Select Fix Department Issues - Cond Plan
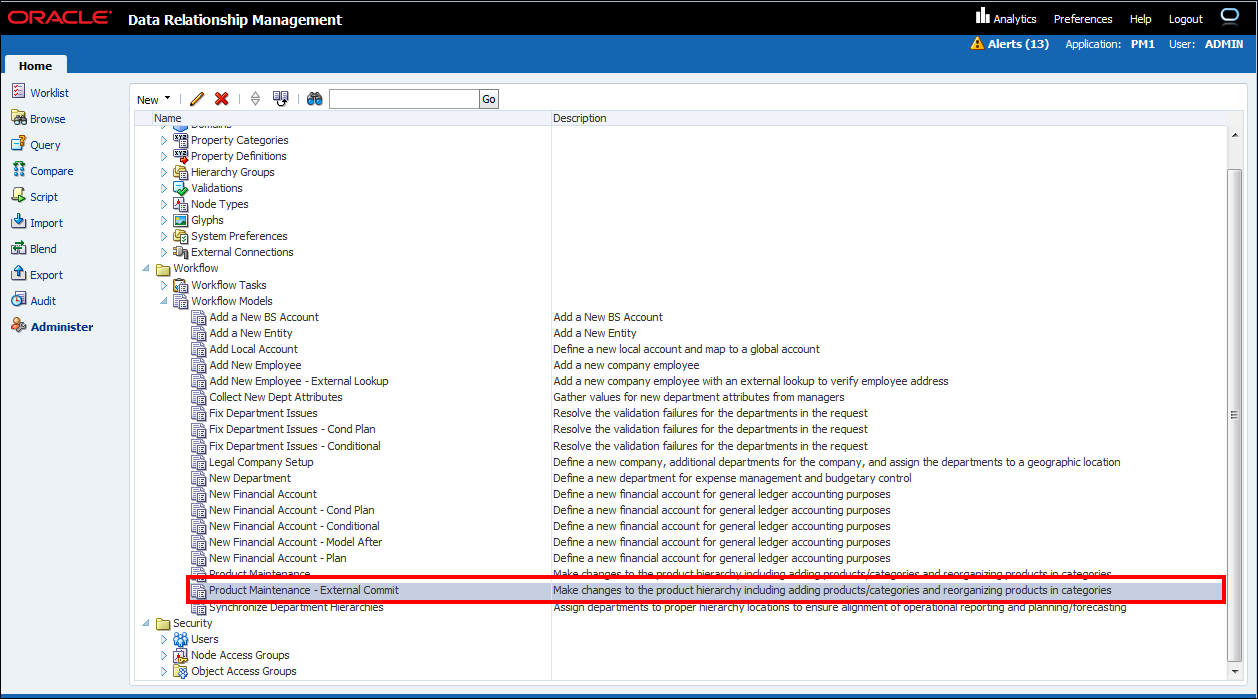The height and width of the screenshot is (699, 1258). click(292, 429)
